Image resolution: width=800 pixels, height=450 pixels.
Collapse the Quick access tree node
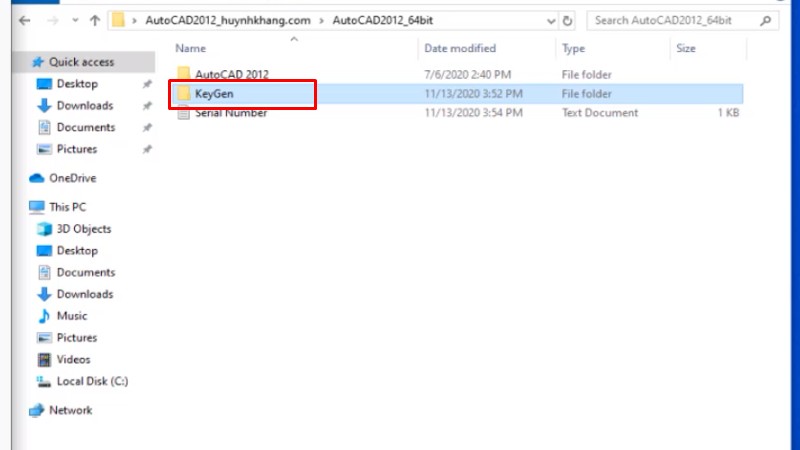click(x=21, y=62)
